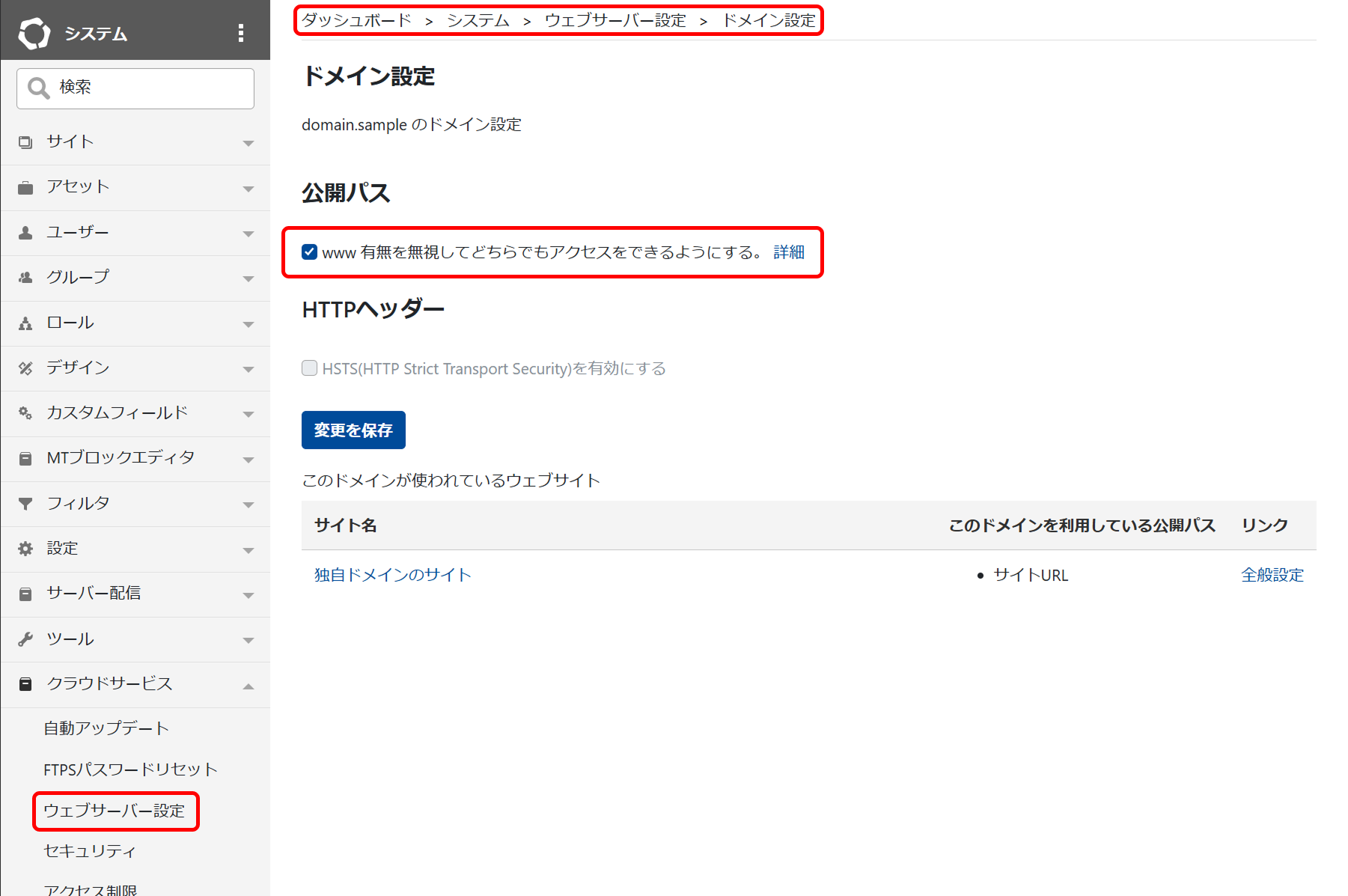Open the 独自ドメインのサイト link

[x=392, y=575]
